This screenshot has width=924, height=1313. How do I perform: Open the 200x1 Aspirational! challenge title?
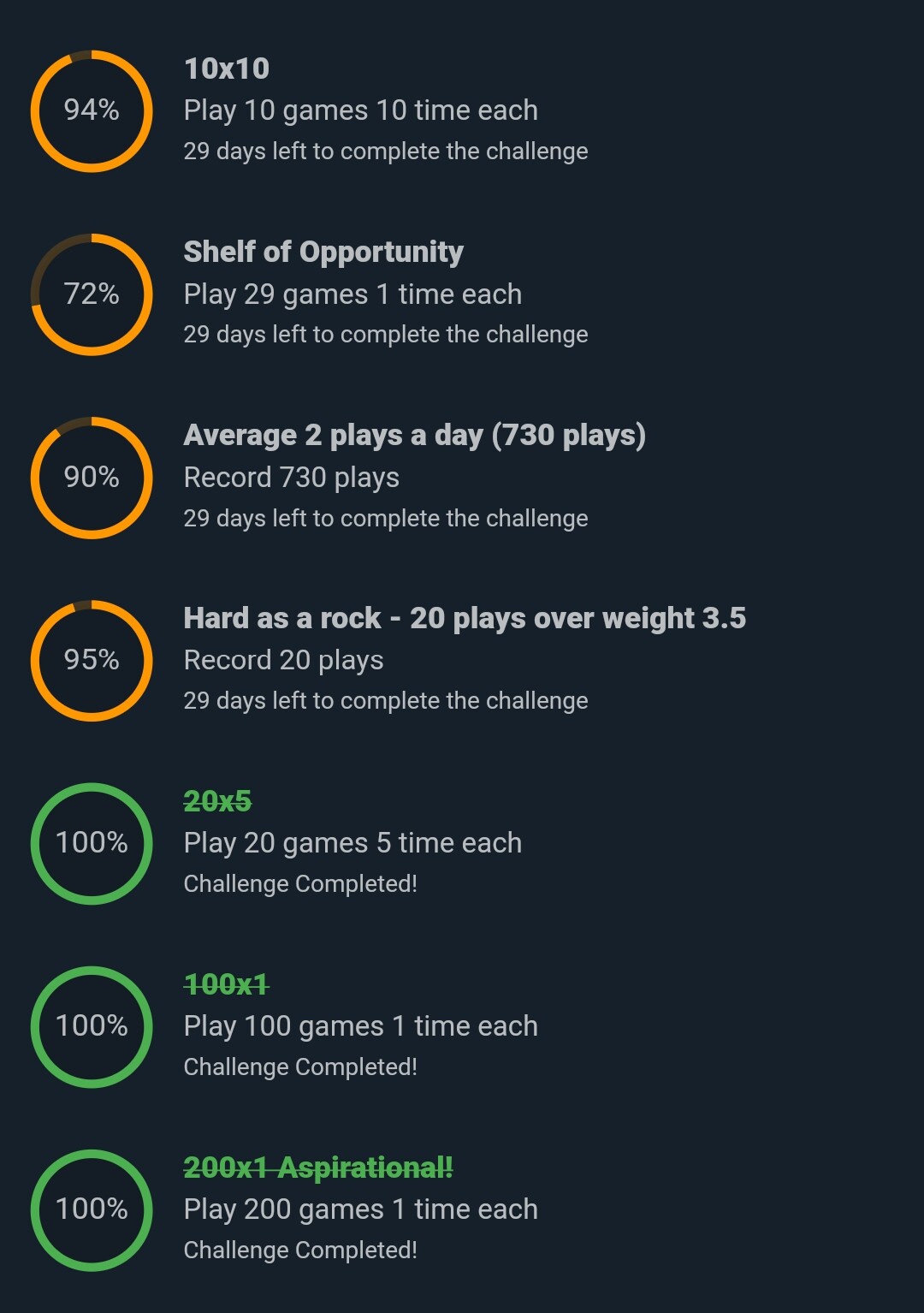(318, 1167)
